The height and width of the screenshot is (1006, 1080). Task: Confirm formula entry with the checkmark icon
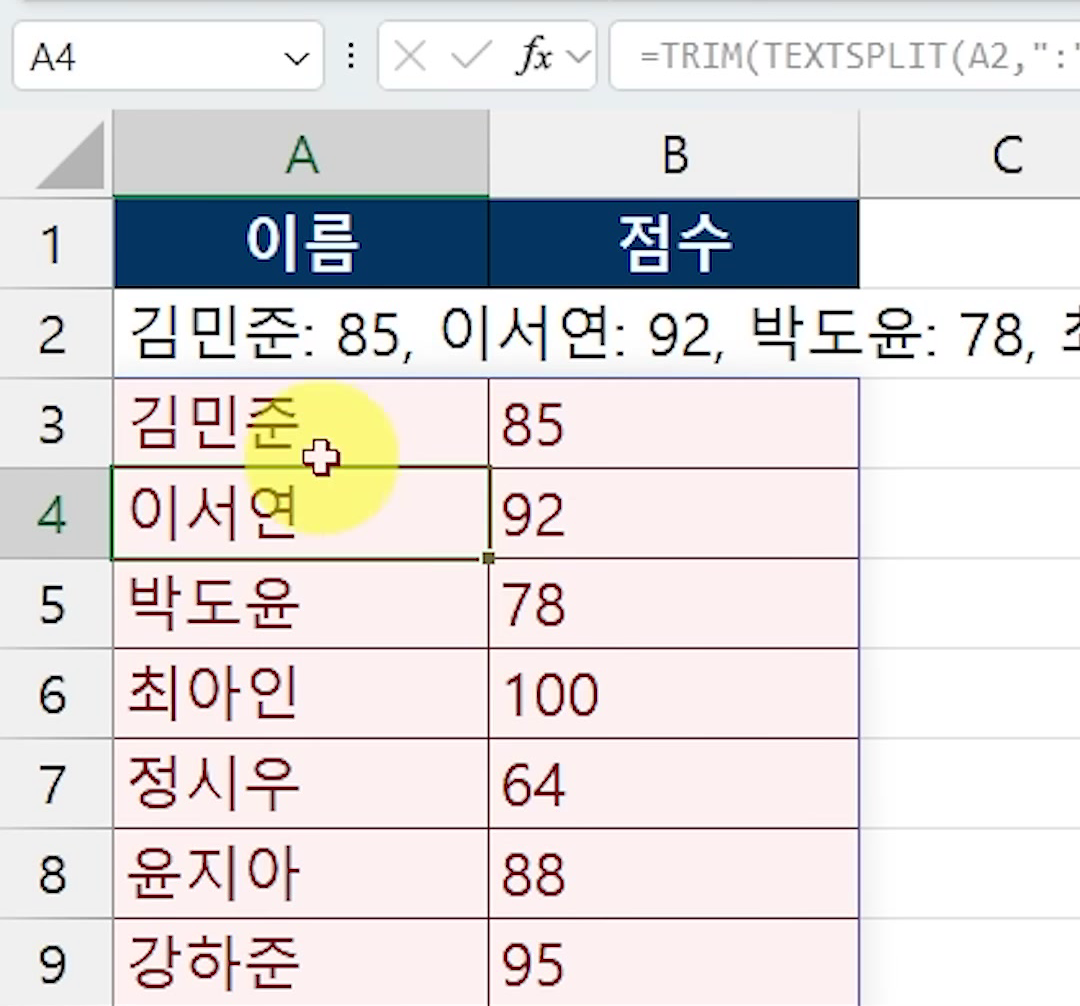pos(471,56)
